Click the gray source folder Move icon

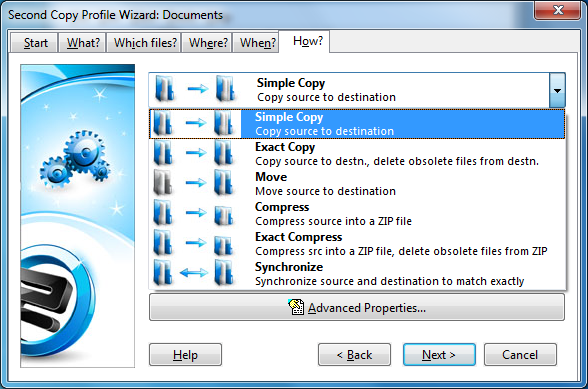[164, 182]
